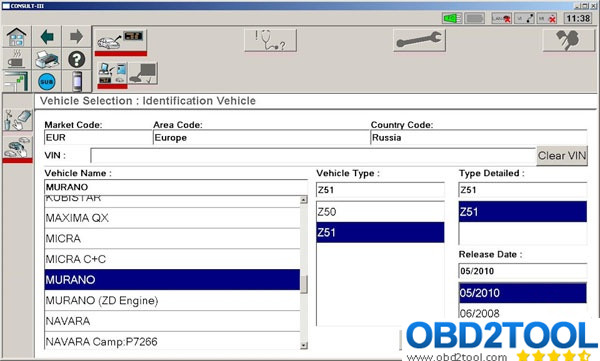
Task: Go to the Home screen icon
Action: tap(16, 37)
